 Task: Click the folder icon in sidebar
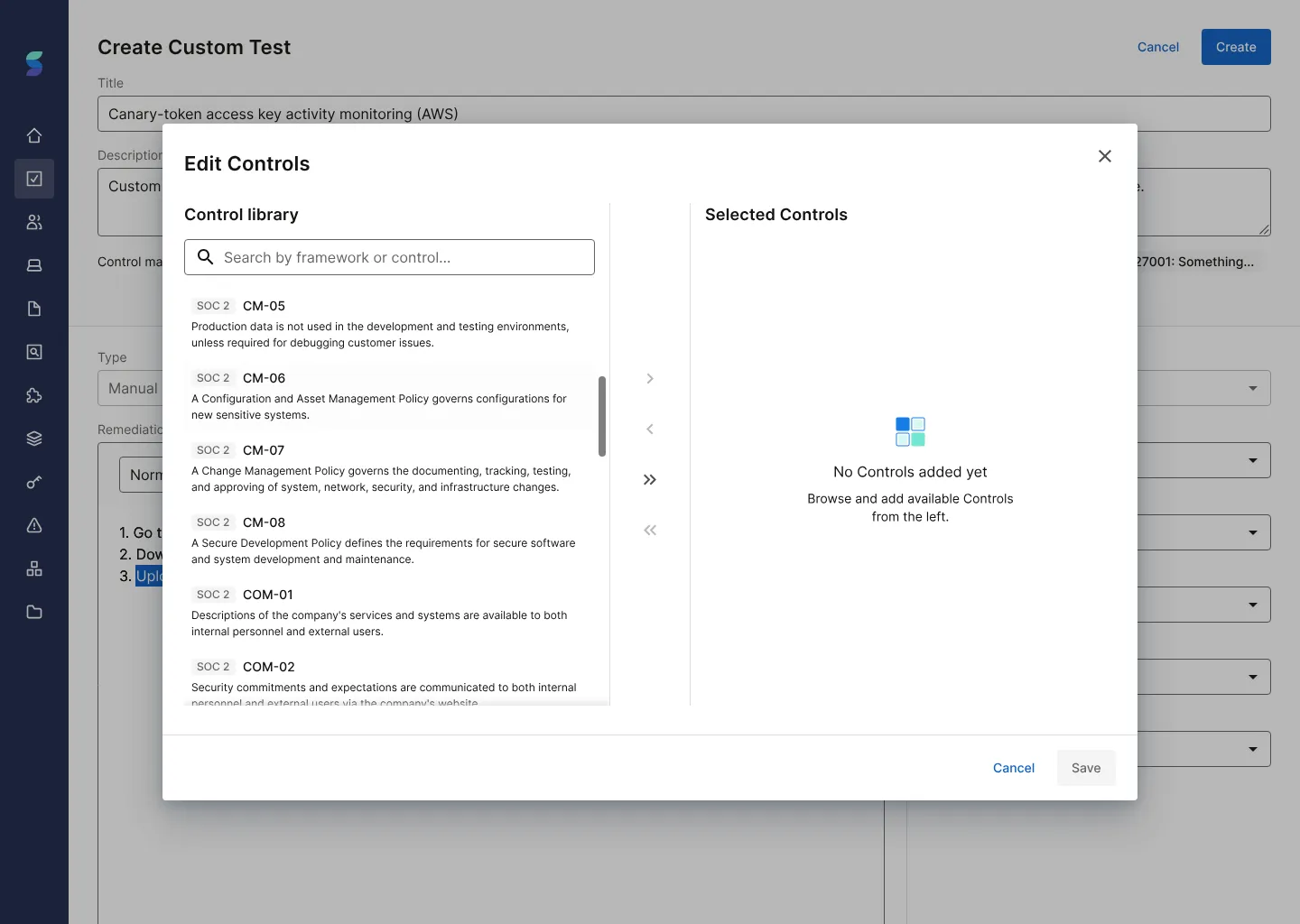(x=34, y=612)
